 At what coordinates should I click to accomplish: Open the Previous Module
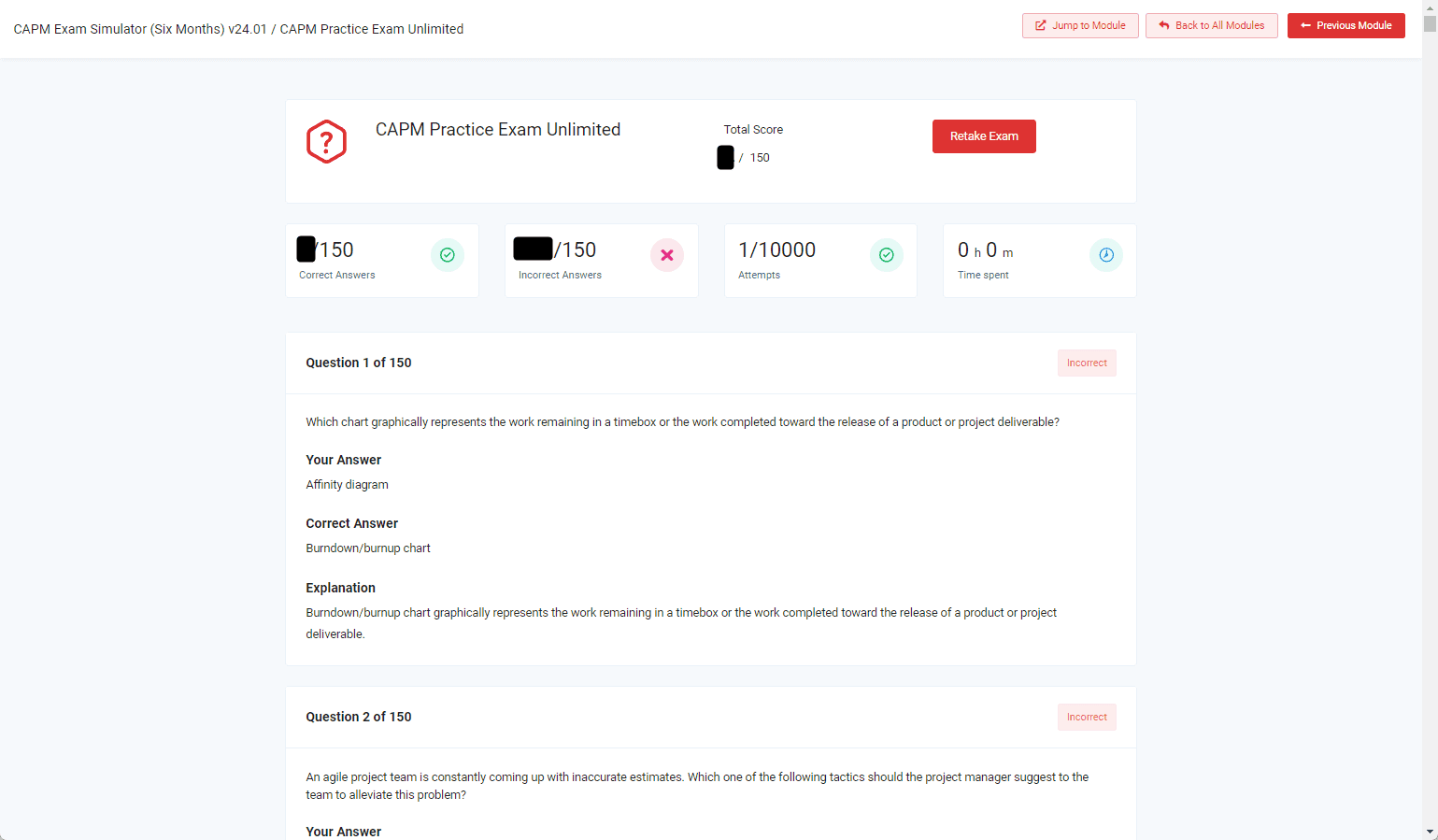[x=1346, y=25]
